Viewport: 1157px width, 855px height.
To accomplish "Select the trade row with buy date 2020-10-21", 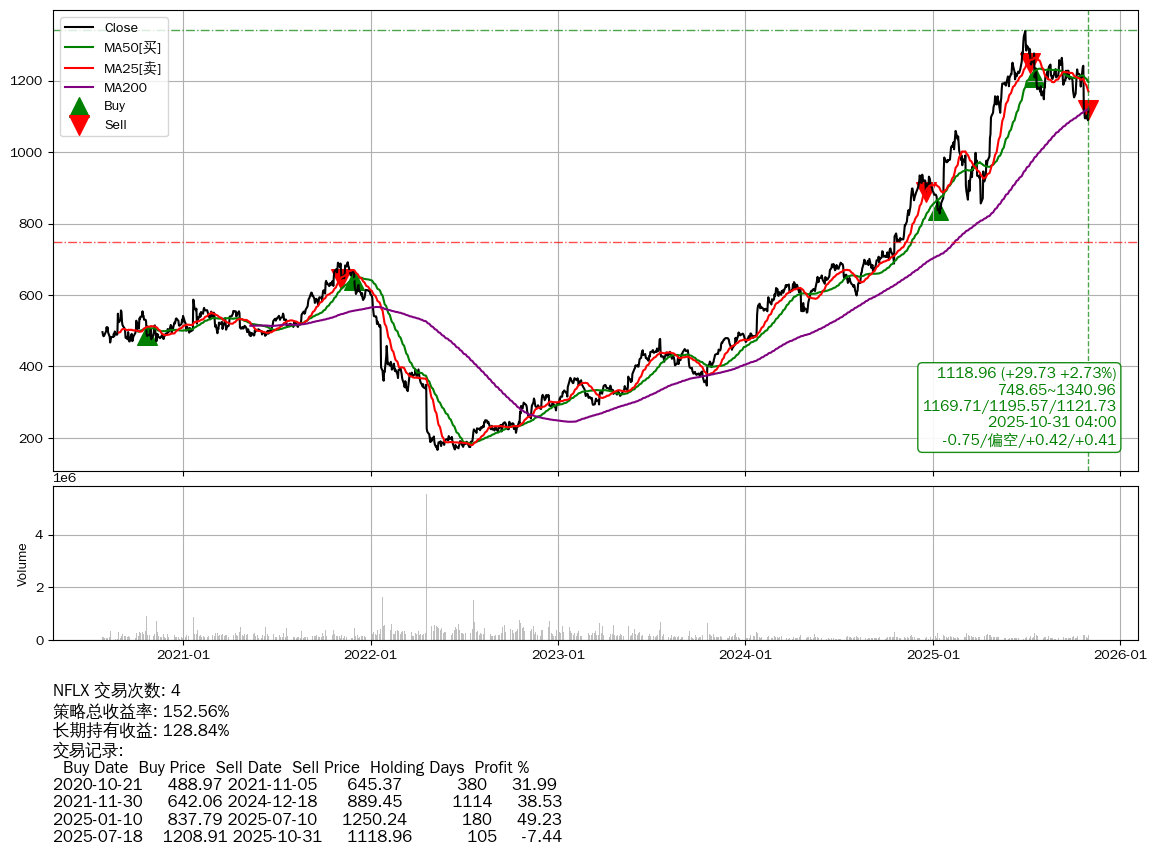I will tap(305, 785).
